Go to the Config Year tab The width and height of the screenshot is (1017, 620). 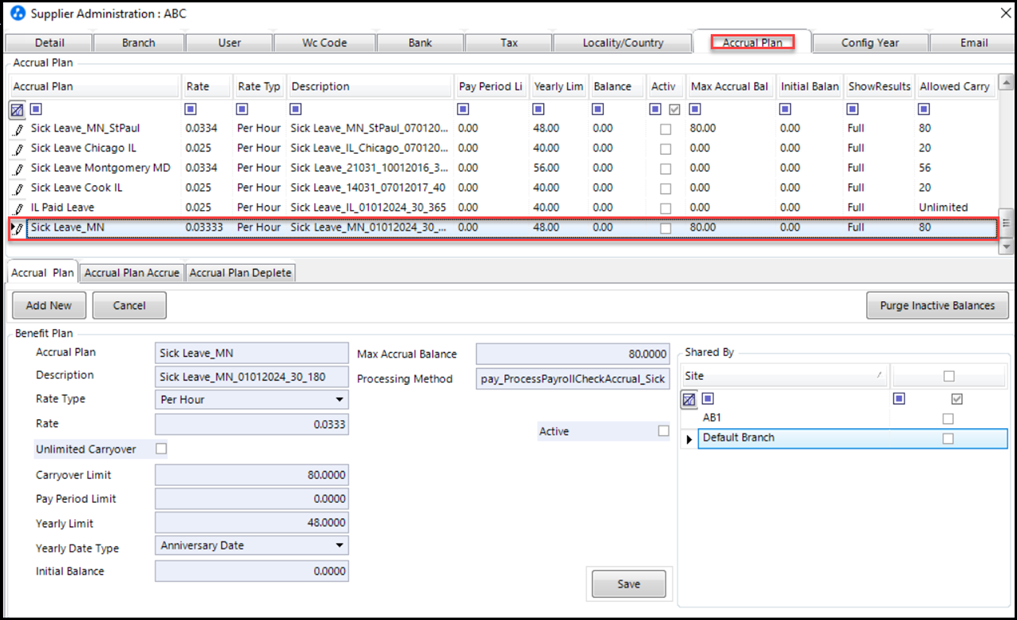870,43
